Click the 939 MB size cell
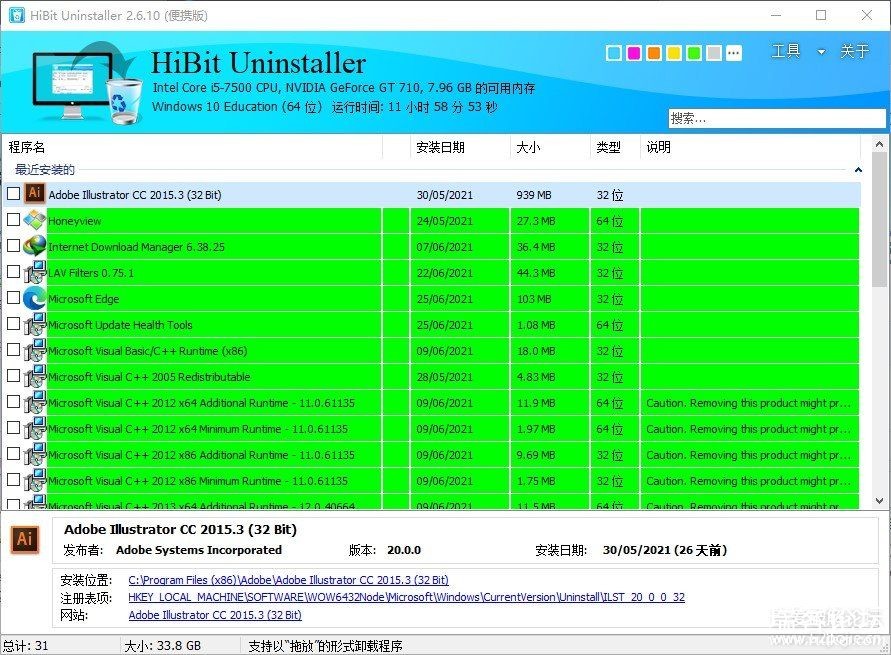The width and height of the screenshot is (891, 655). tap(534, 195)
